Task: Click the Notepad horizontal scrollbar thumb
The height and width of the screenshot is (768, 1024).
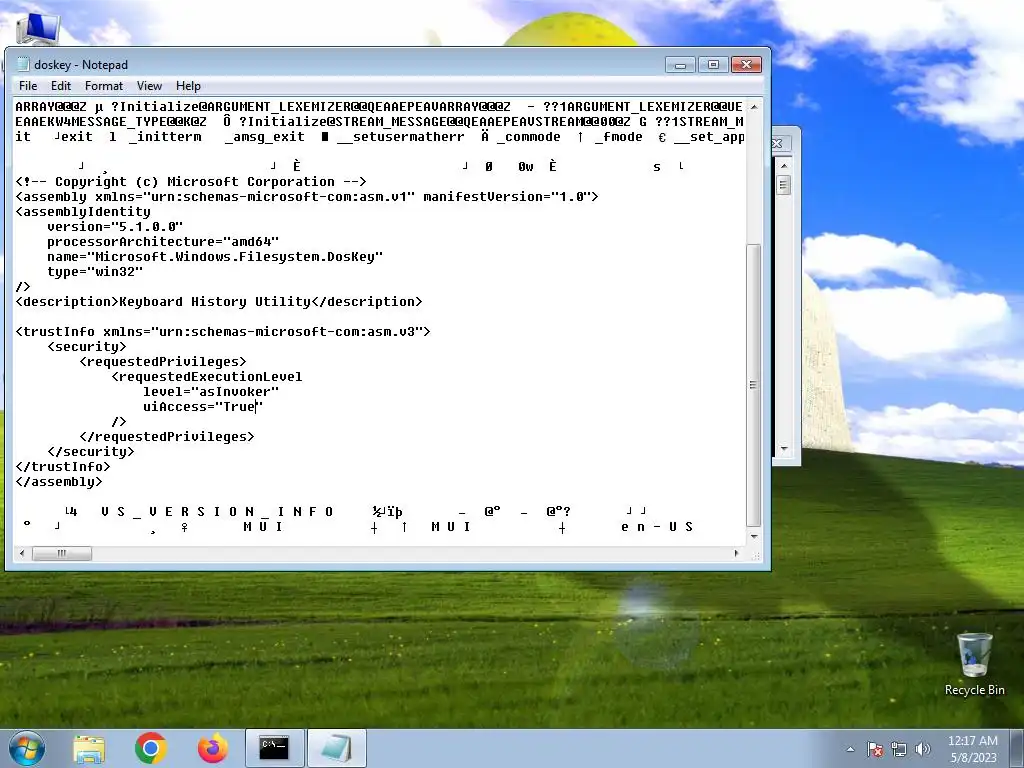Action: tap(62, 553)
